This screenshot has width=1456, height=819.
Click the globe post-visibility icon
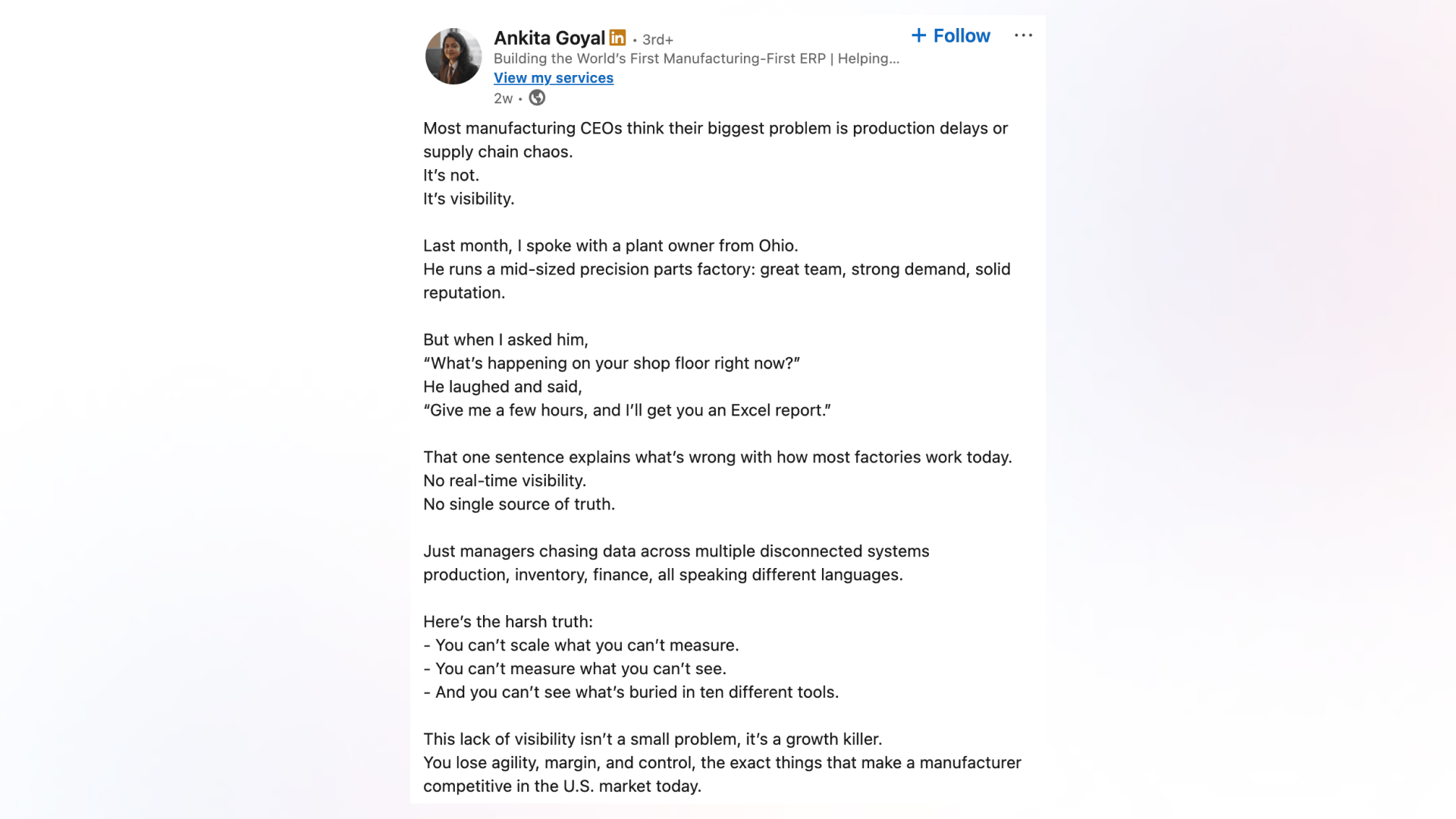pyautogui.click(x=537, y=98)
